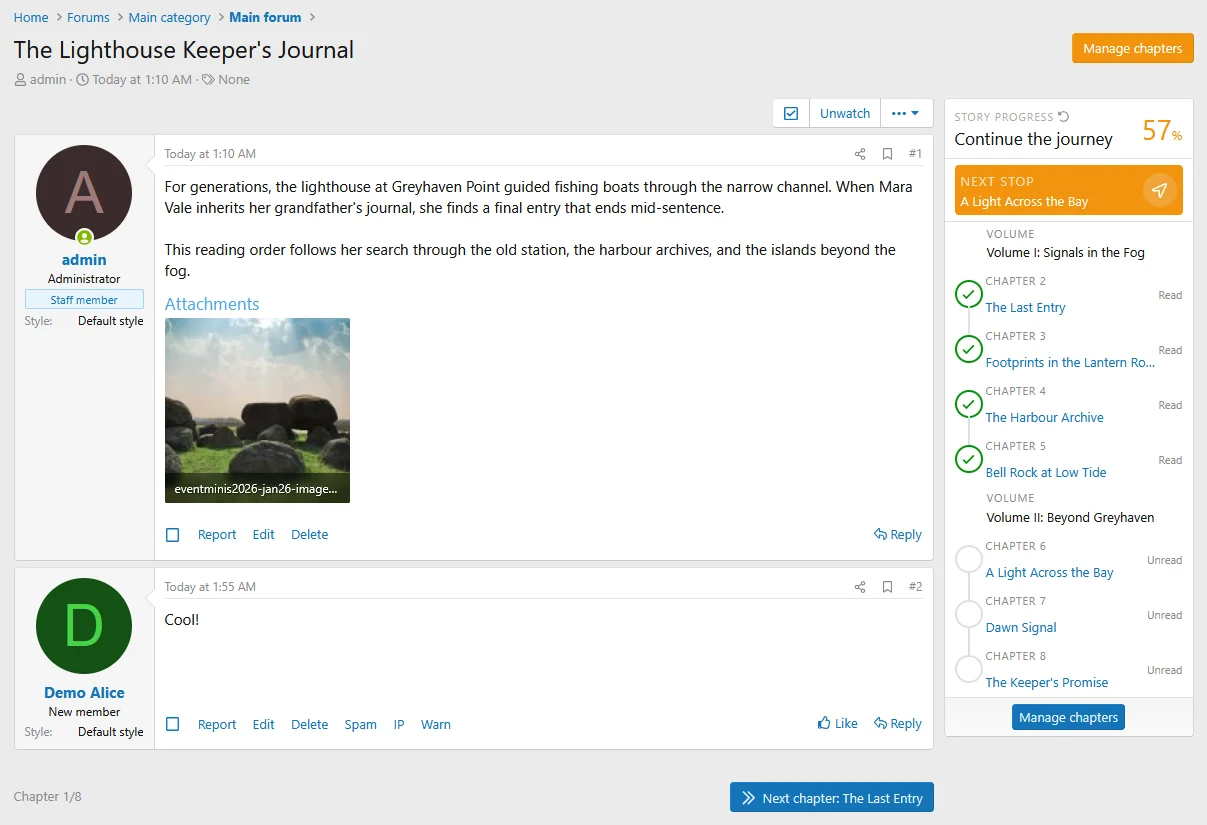
Task: Warn Demo Alice for her post
Action: [436, 725]
